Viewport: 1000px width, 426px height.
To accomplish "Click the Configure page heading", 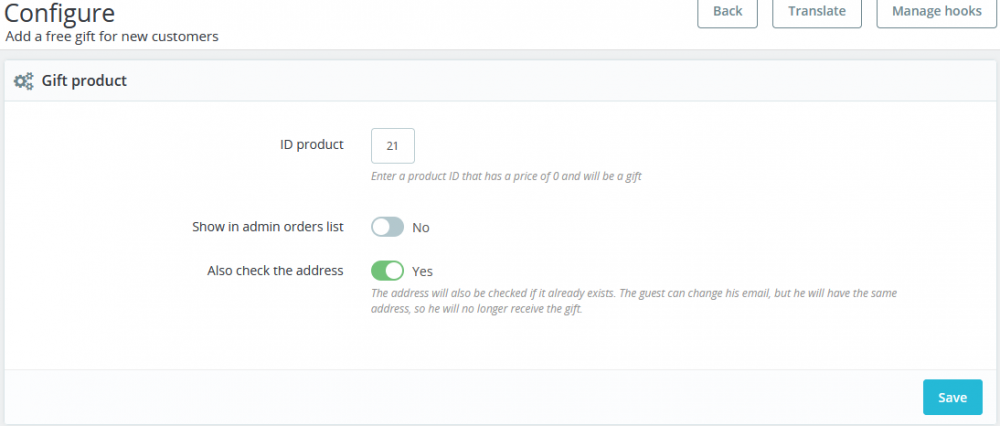I will (60, 14).
